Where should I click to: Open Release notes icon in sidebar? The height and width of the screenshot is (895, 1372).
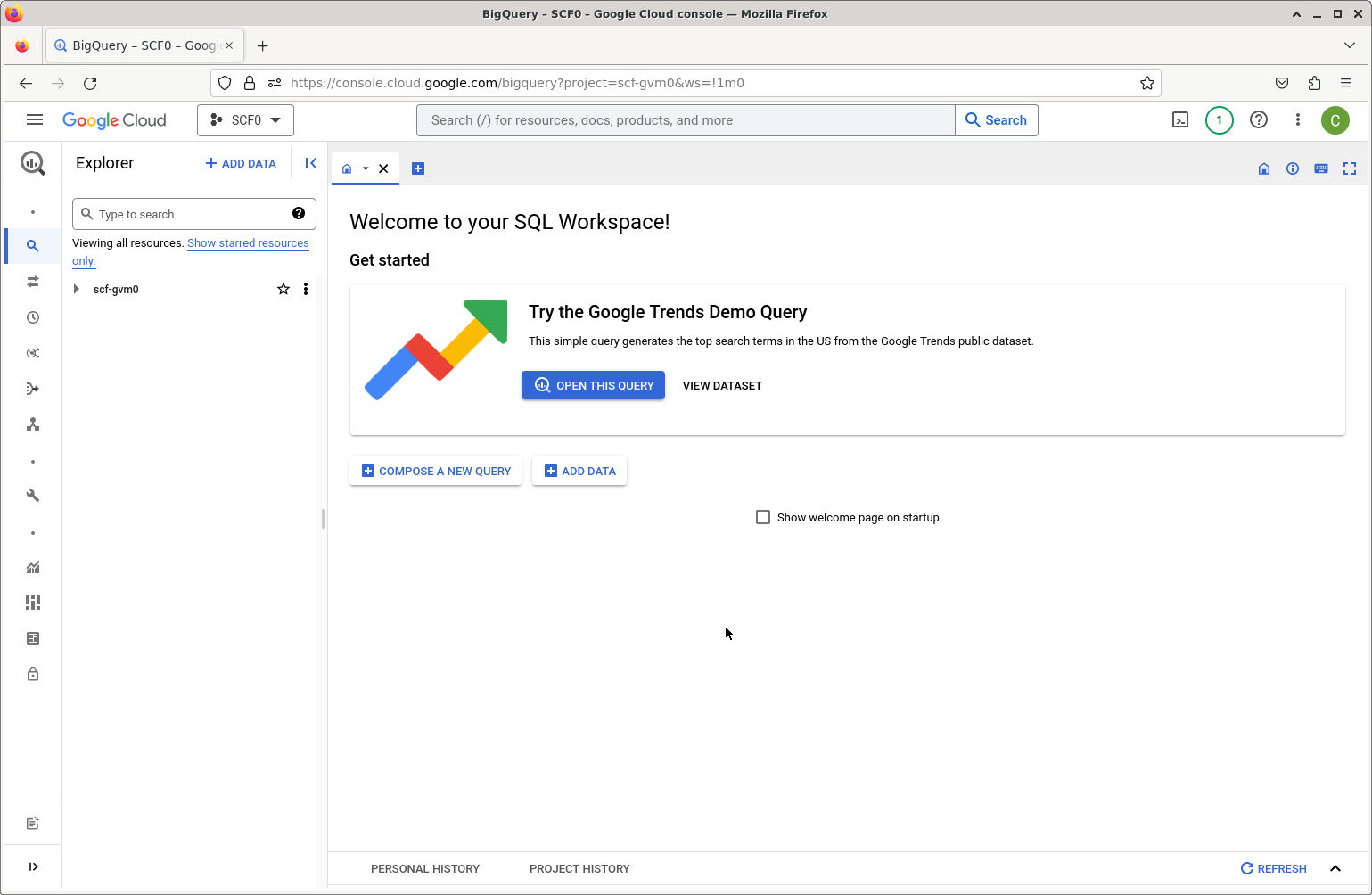33,824
